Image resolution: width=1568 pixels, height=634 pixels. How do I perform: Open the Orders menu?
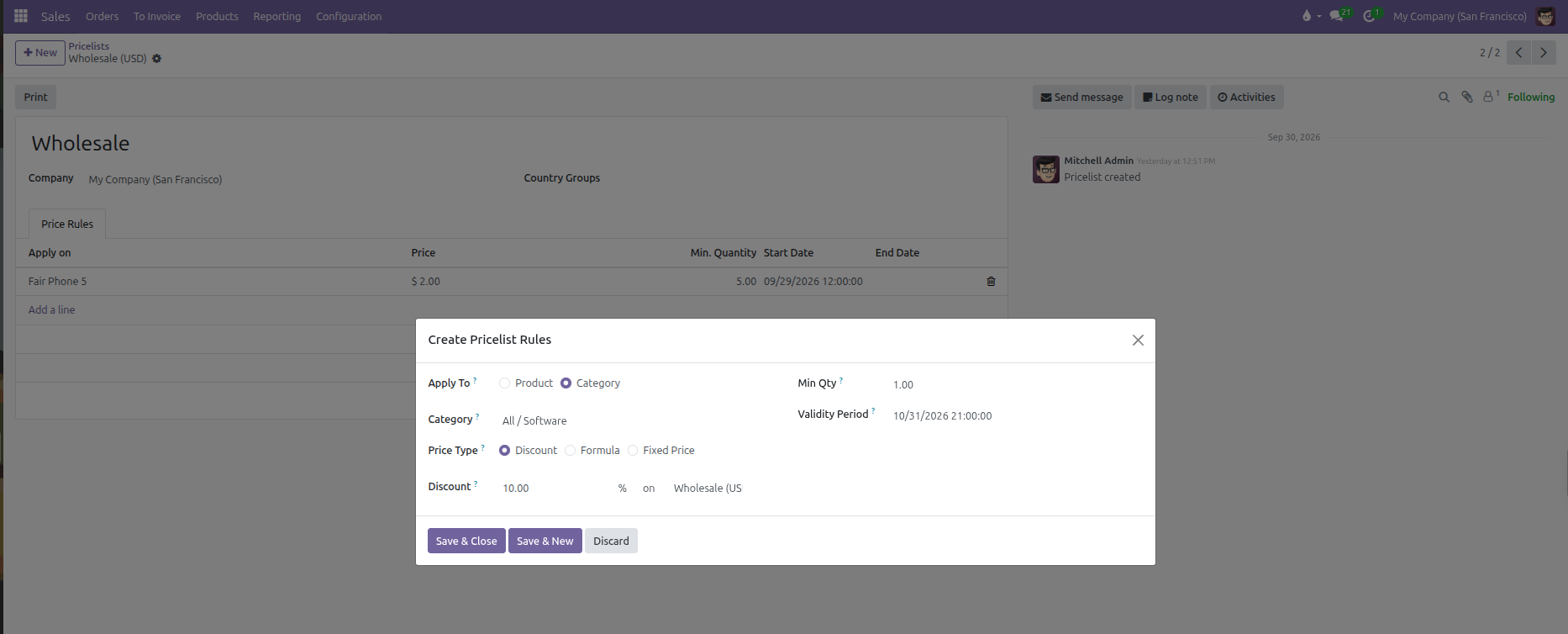point(103,16)
